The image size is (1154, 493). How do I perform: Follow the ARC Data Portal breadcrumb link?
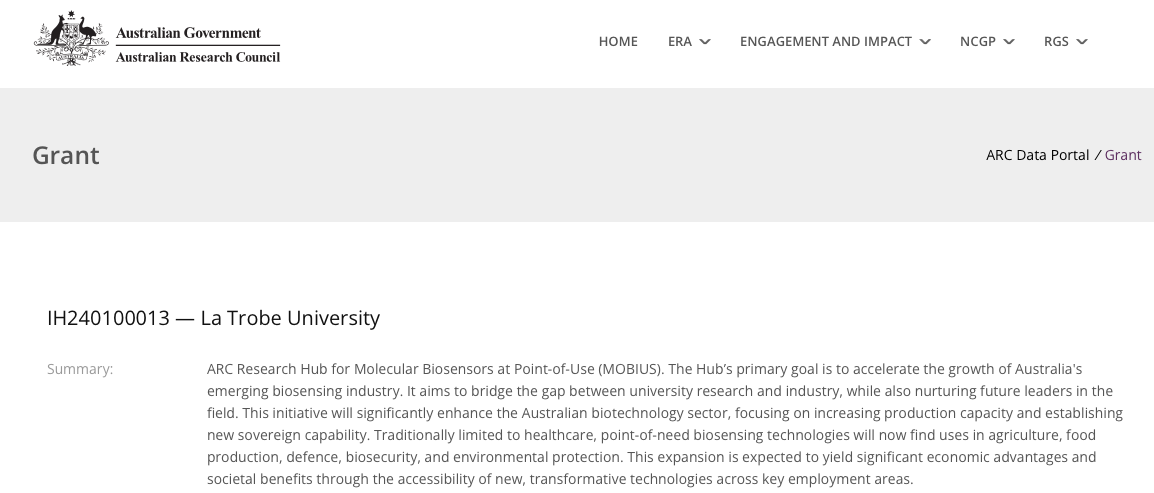tap(1037, 155)
